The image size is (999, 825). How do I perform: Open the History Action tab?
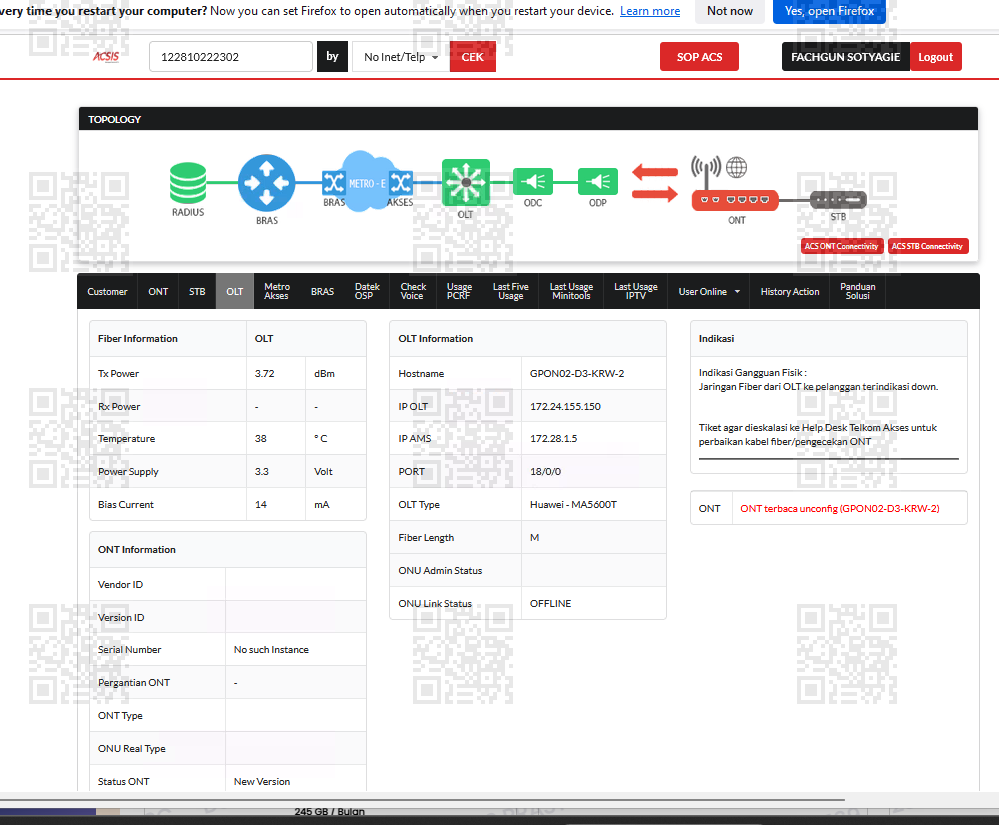[x=789, y=291]
